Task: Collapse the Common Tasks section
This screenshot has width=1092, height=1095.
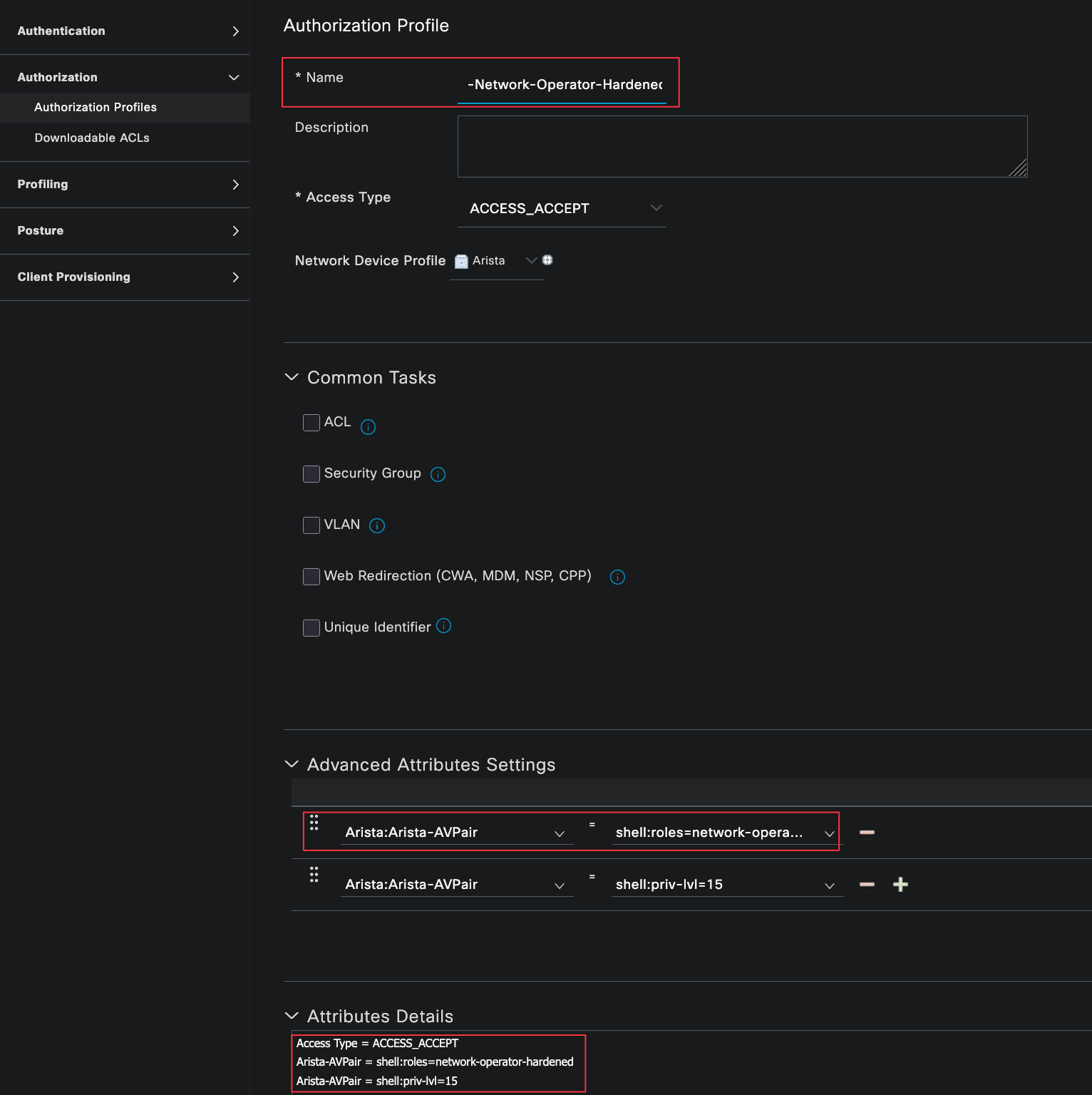Action: click(292, 377)
